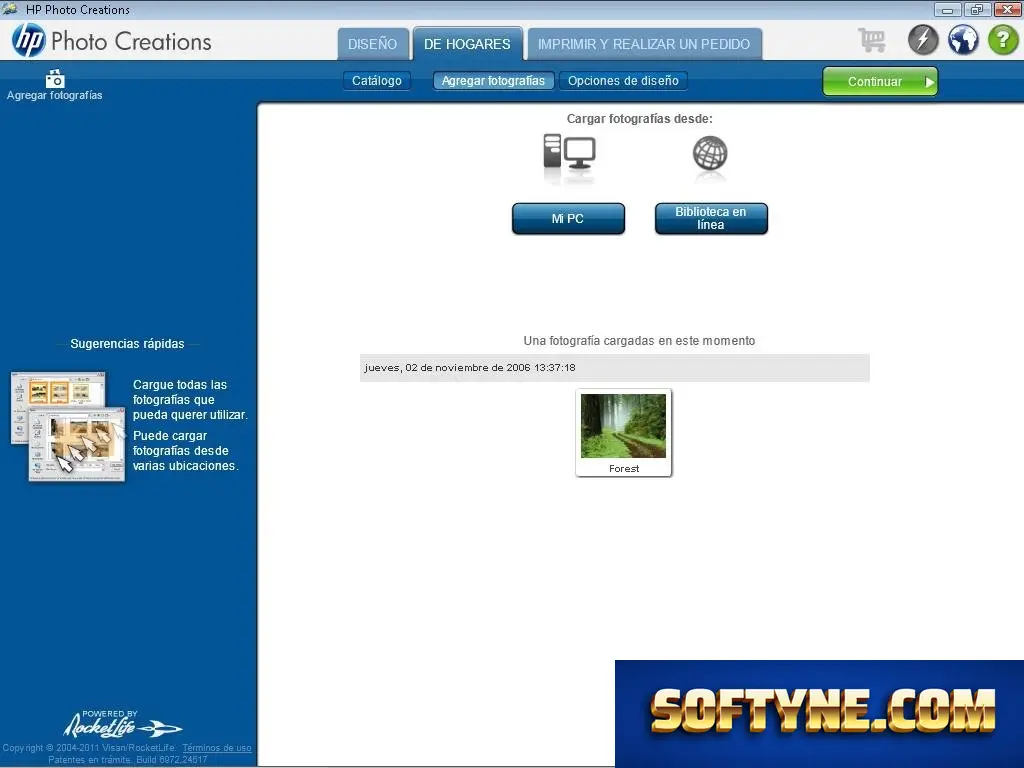
Task: Click the globe icon in header
Action: 963,40
